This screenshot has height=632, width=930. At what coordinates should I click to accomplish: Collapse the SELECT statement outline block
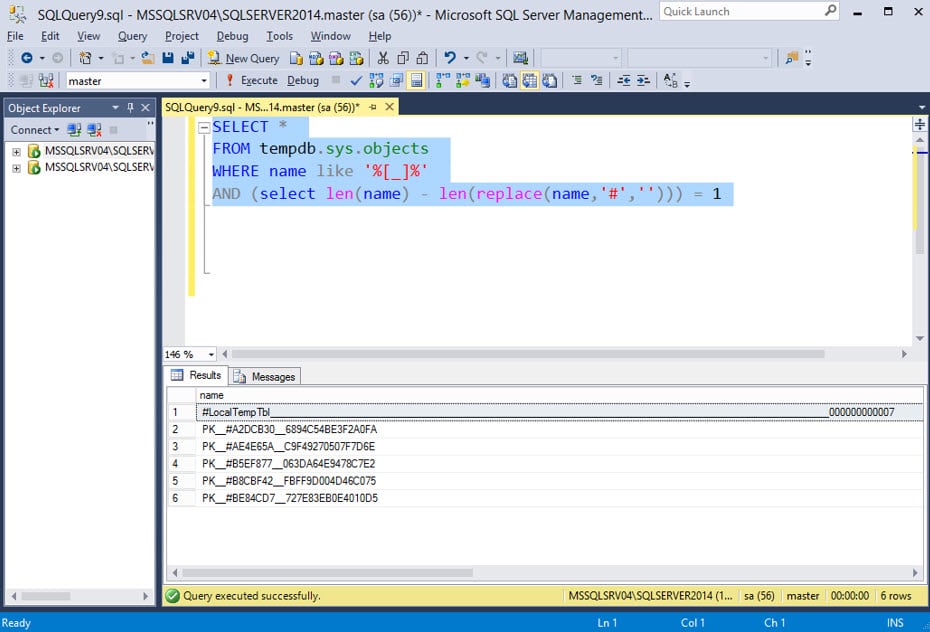[x=204, y=127]
